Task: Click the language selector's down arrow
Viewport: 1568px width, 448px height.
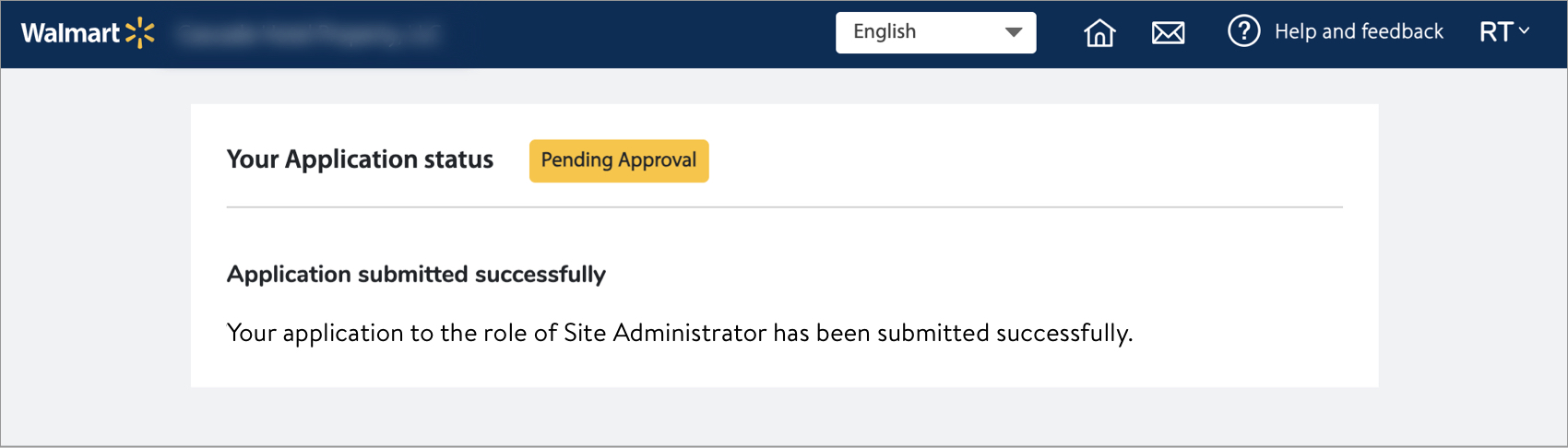Action: coord(1014,32)
